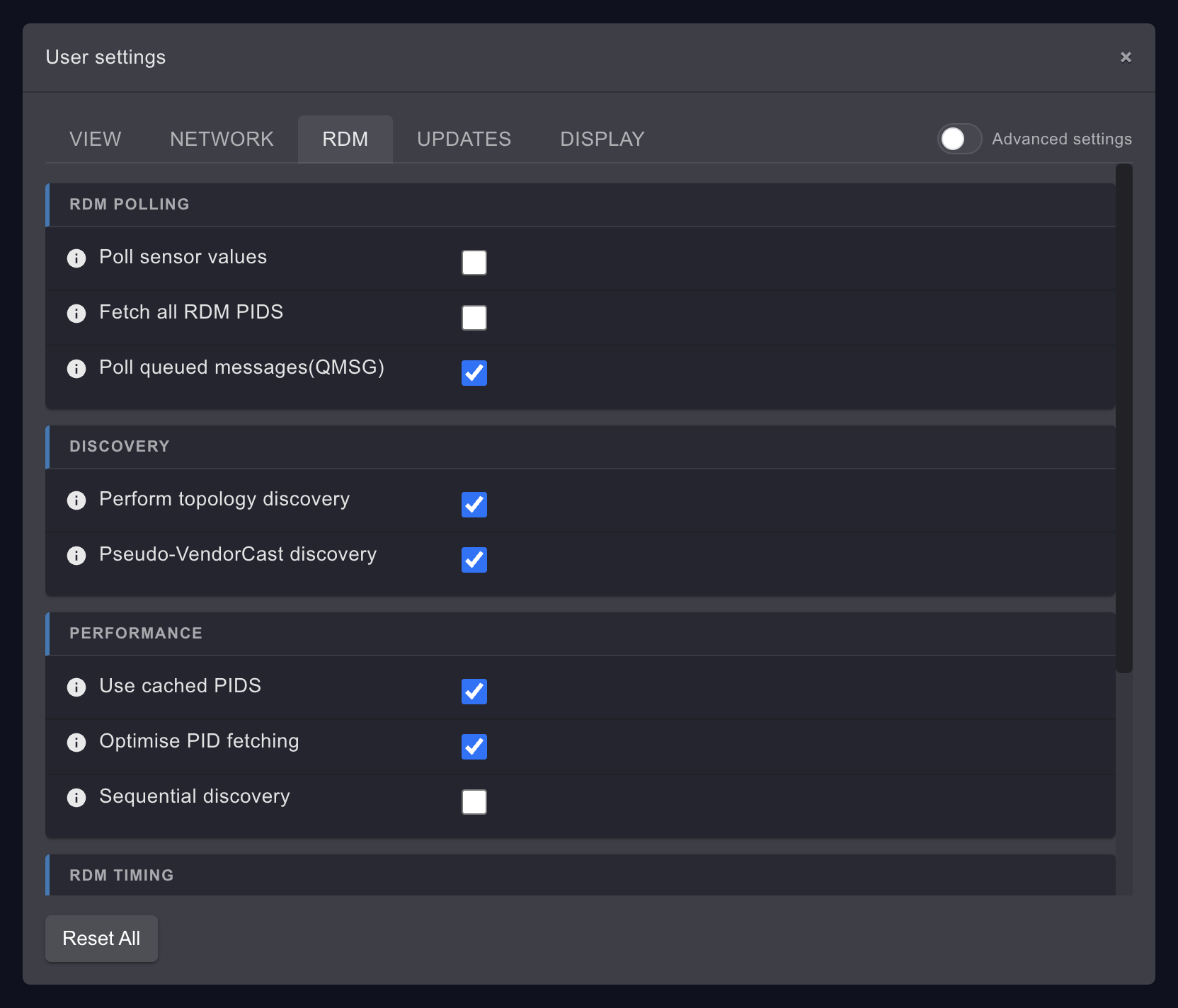Image resolution: width=1178 pixels, height=1008 pixels.
Task: Close the User settings dialog
Action: click(1126, 57)
